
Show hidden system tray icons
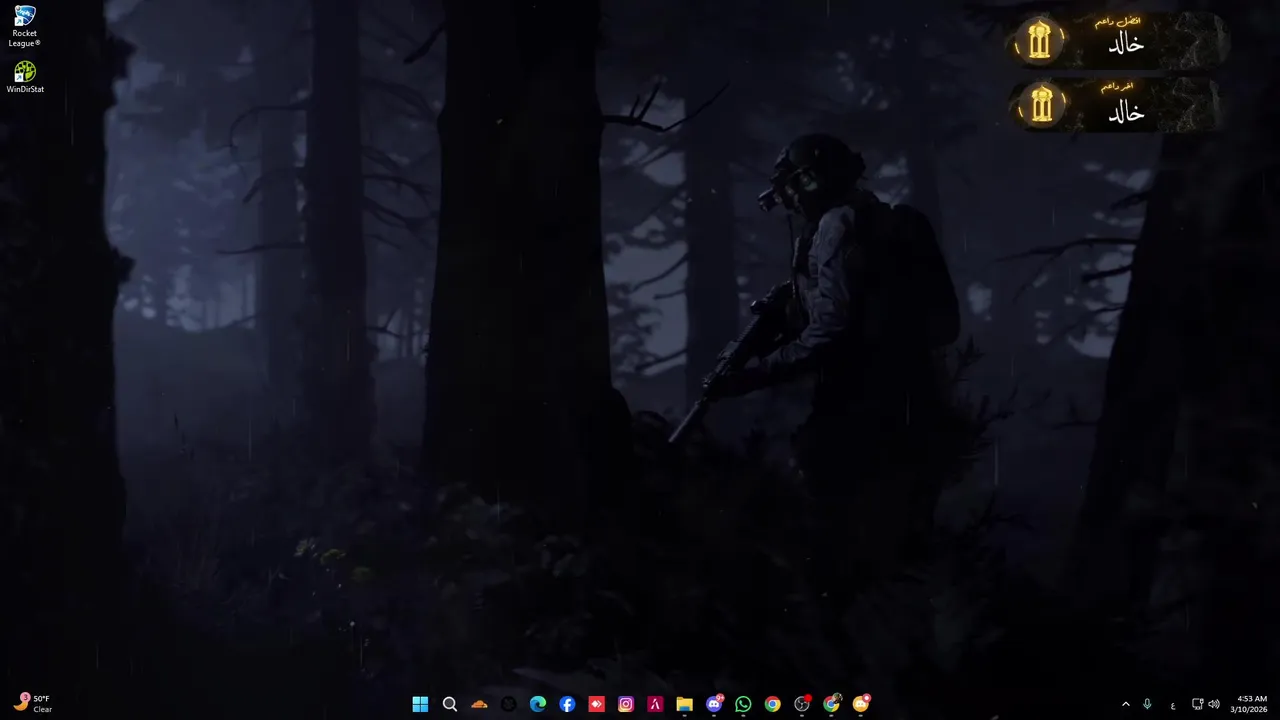1125,704
